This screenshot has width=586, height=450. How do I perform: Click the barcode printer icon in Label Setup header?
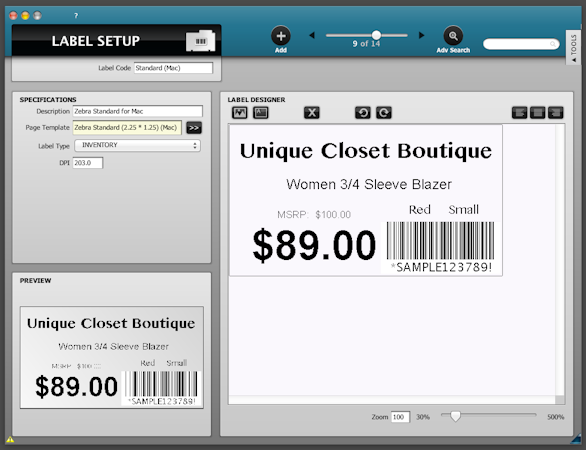(x=201, y=41)
